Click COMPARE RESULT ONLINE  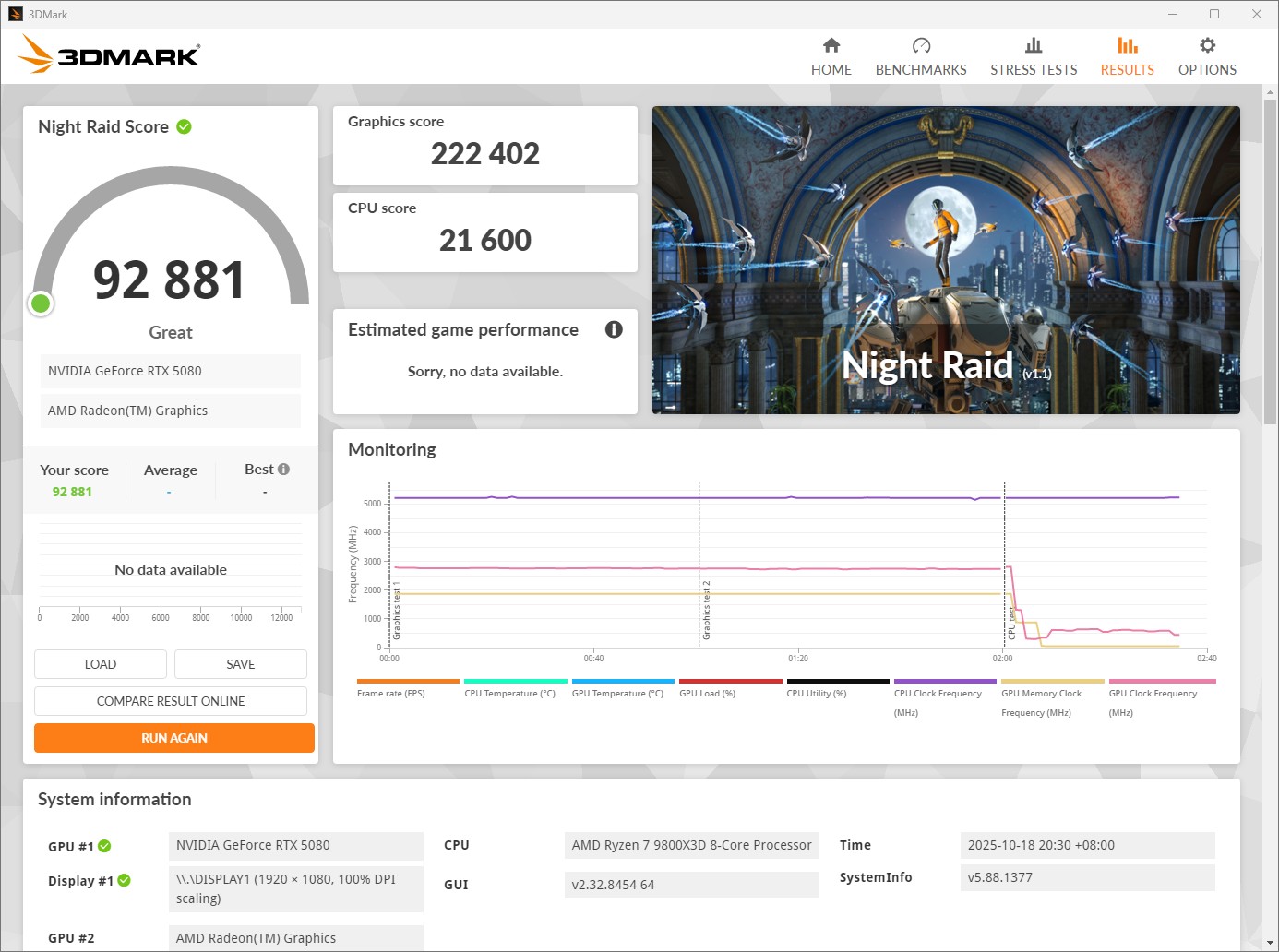[171, 701]
